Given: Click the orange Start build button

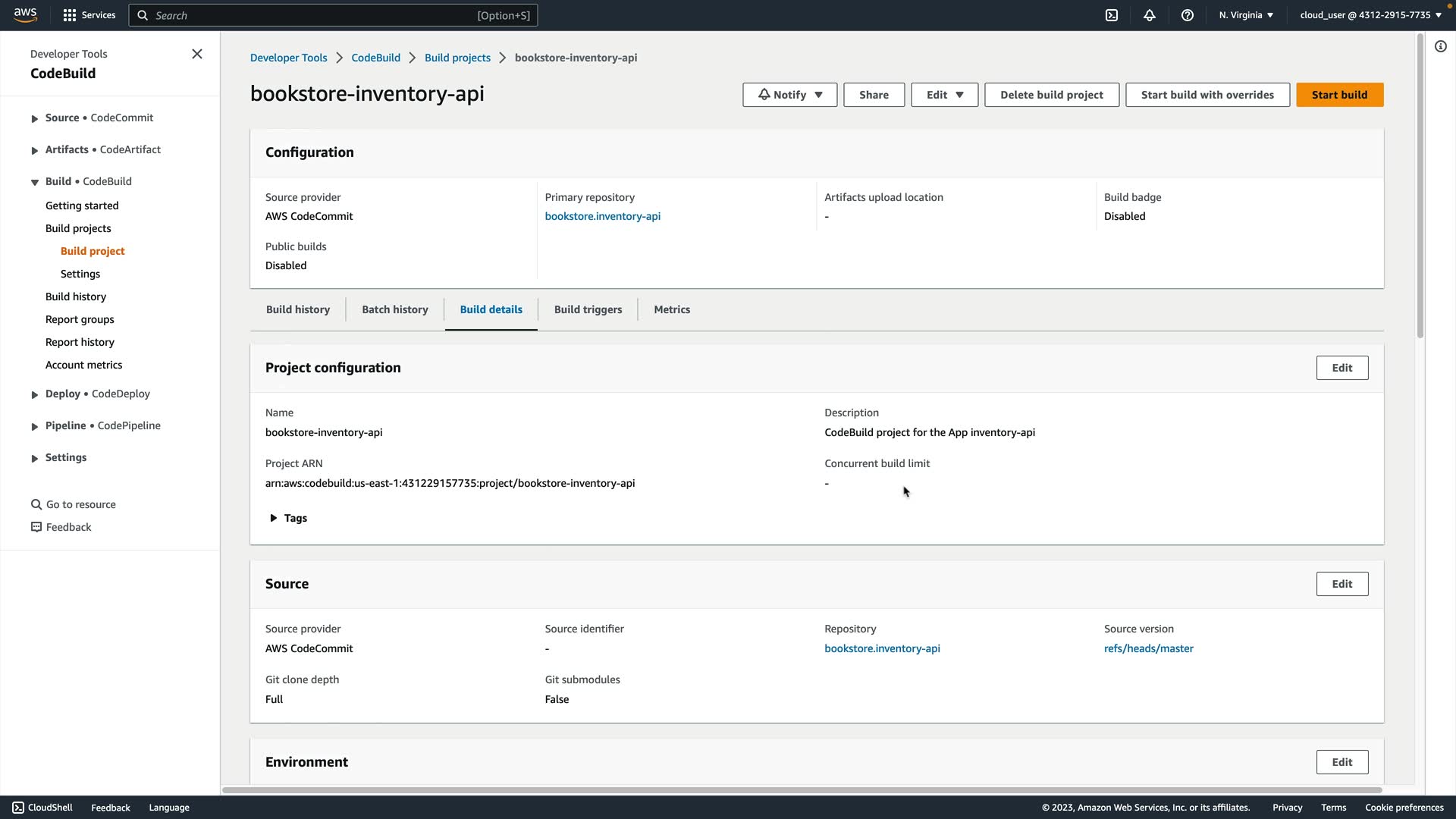Looking at the screenshot, I should [1339, 95].
